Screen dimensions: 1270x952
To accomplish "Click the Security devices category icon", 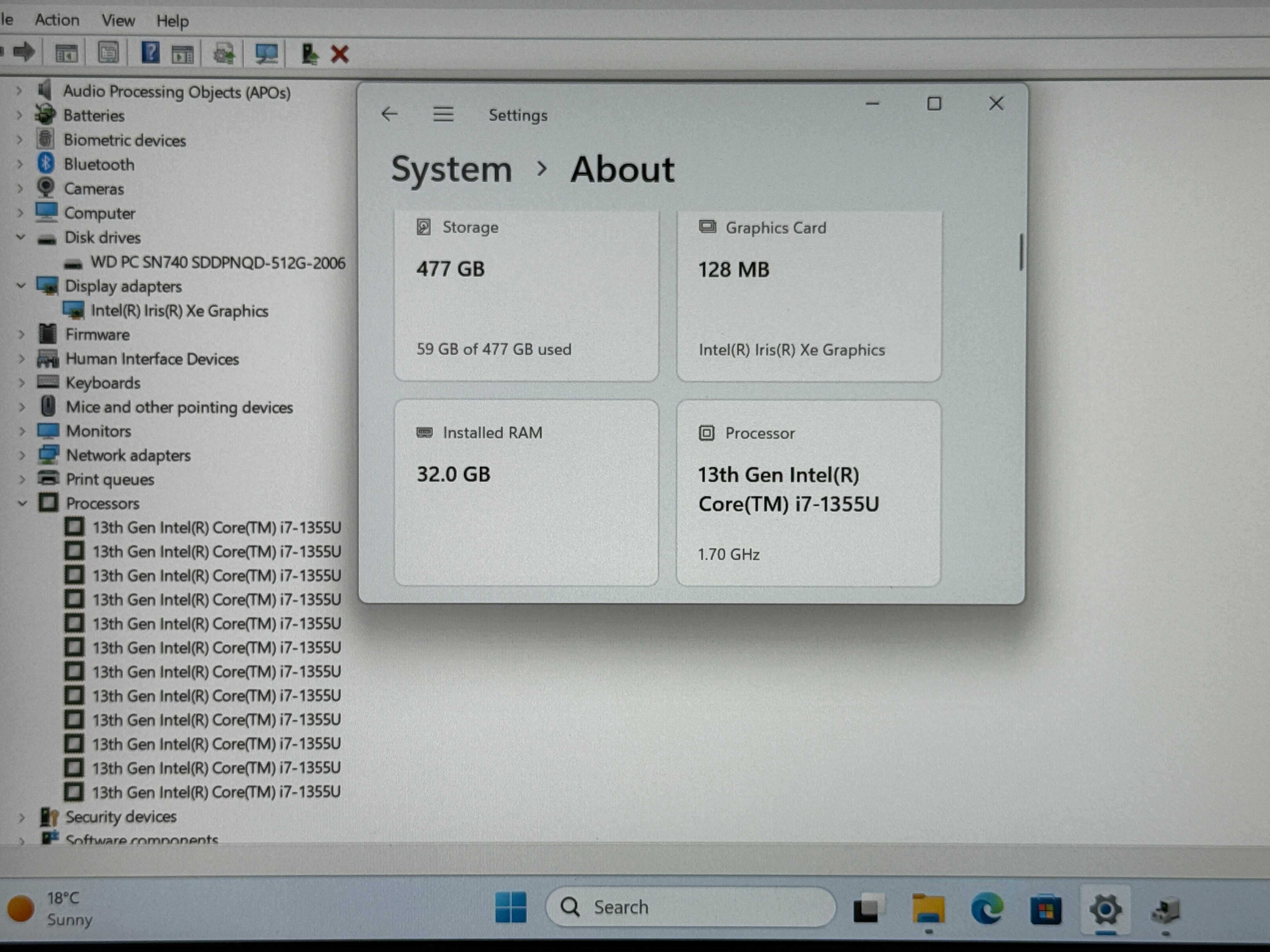I will point(49,816).
